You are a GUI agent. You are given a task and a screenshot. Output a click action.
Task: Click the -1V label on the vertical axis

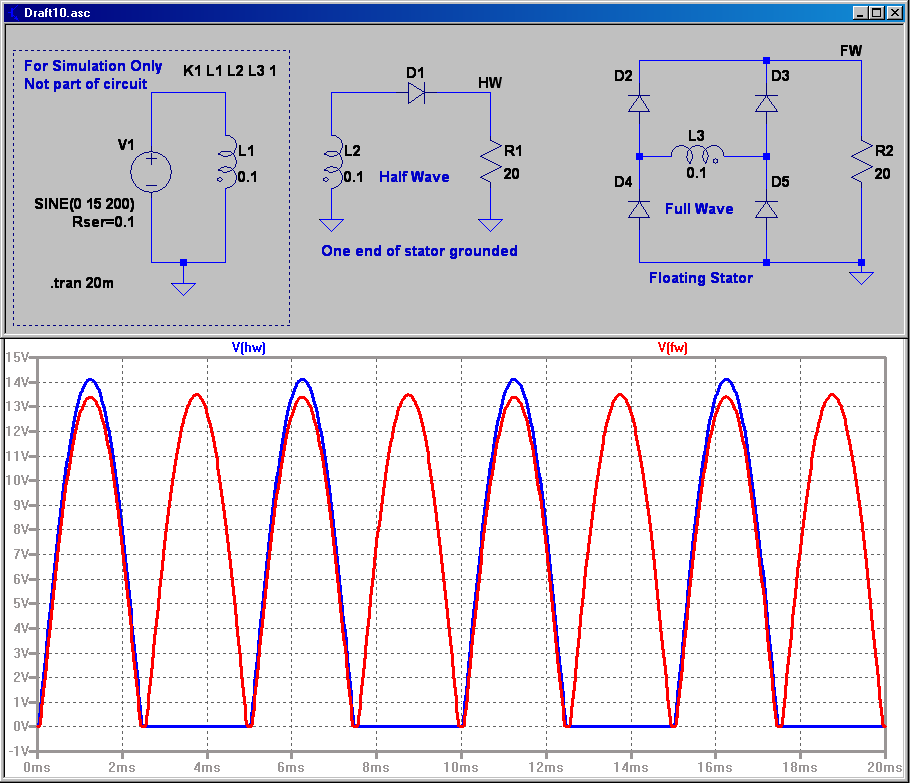[19, 751]
